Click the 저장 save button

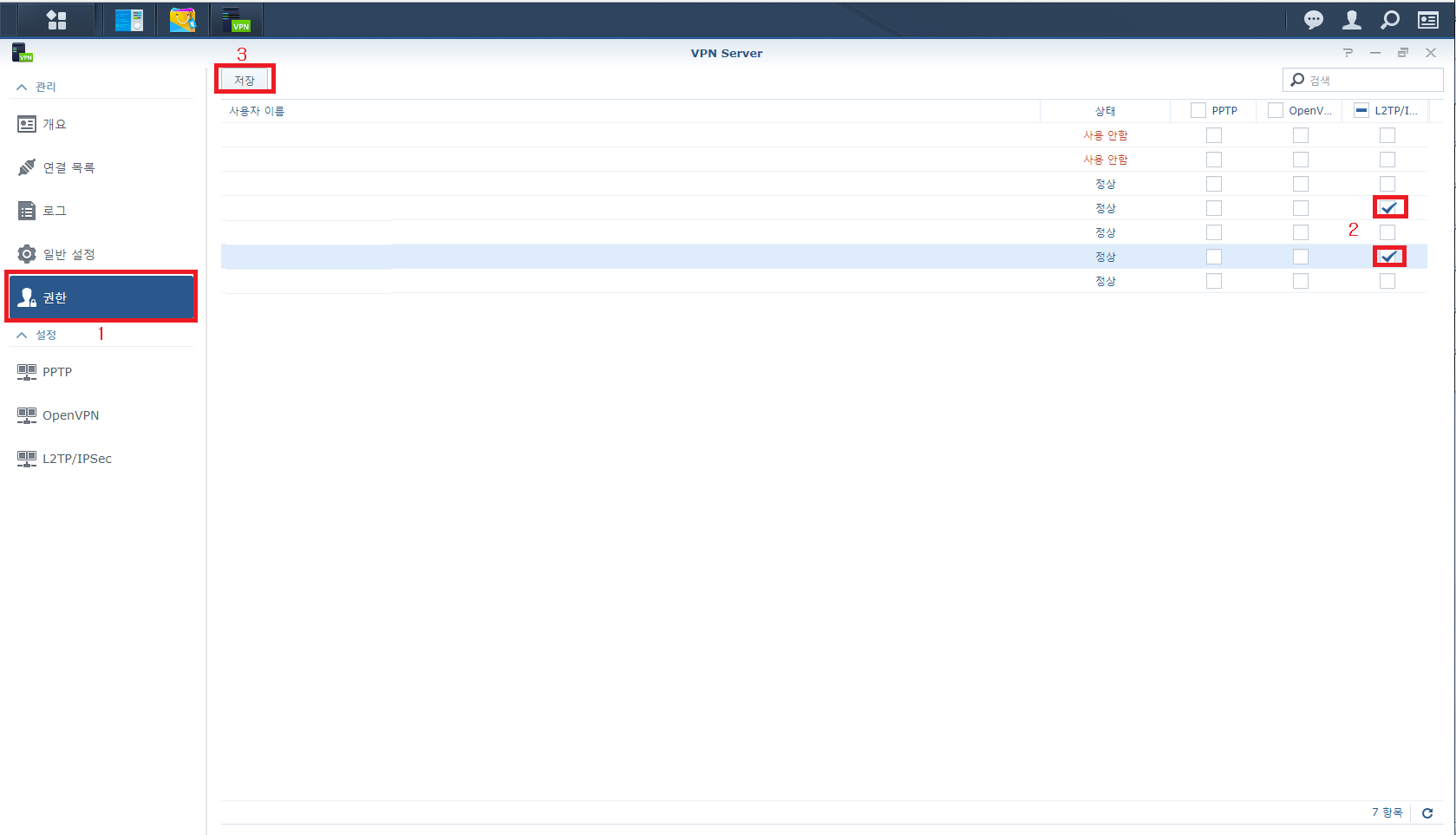pos(245,80)
